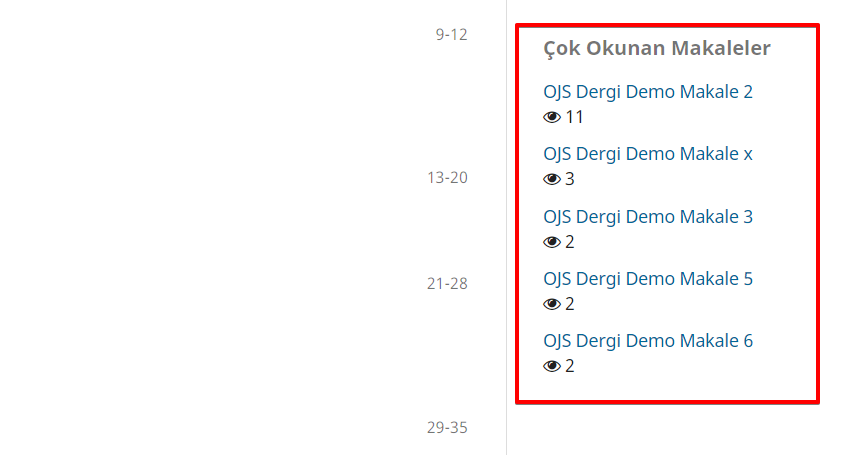Open the OJS Dergi Demo Makale 3 article

[x=648, y=217]
